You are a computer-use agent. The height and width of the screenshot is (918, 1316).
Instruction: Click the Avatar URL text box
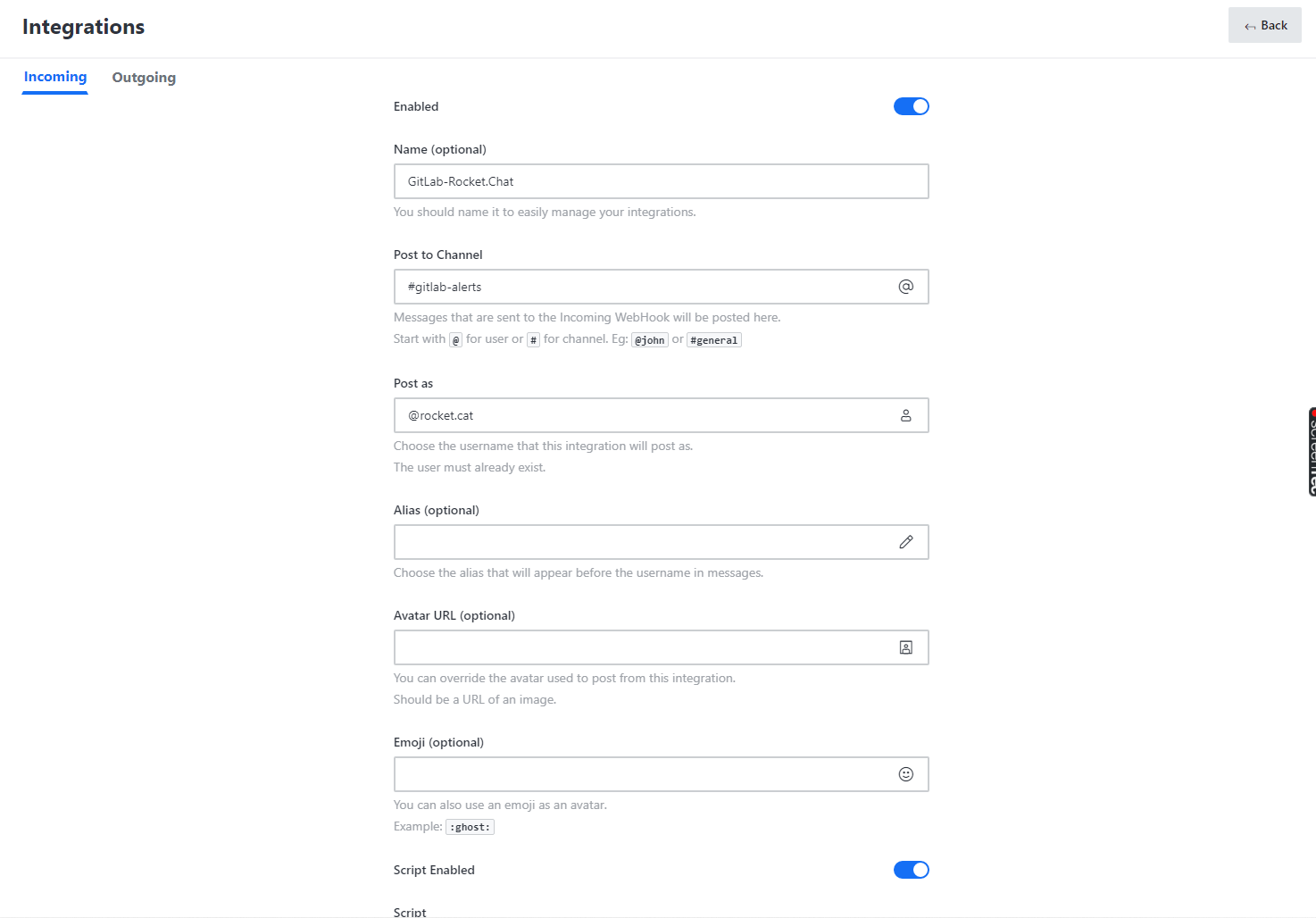(x=643, y=647)
